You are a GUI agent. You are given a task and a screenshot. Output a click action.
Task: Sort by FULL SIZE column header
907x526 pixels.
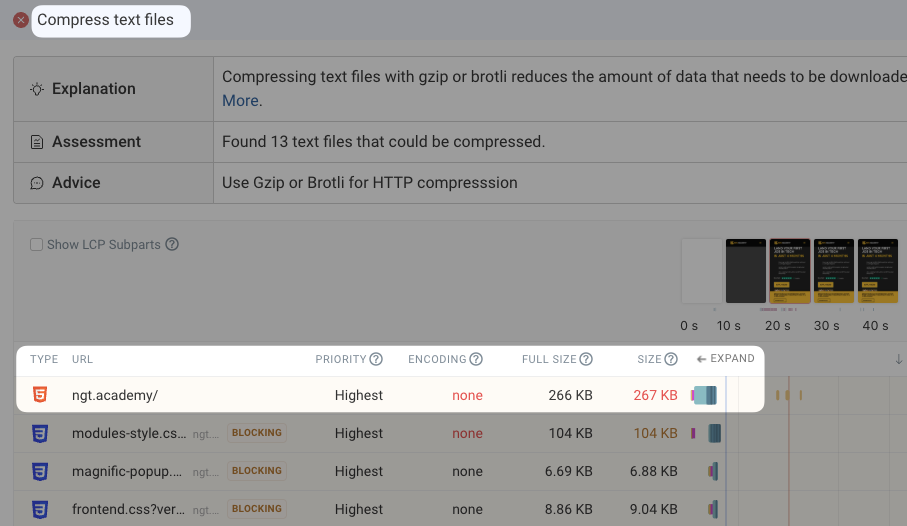tap(549, 359)
